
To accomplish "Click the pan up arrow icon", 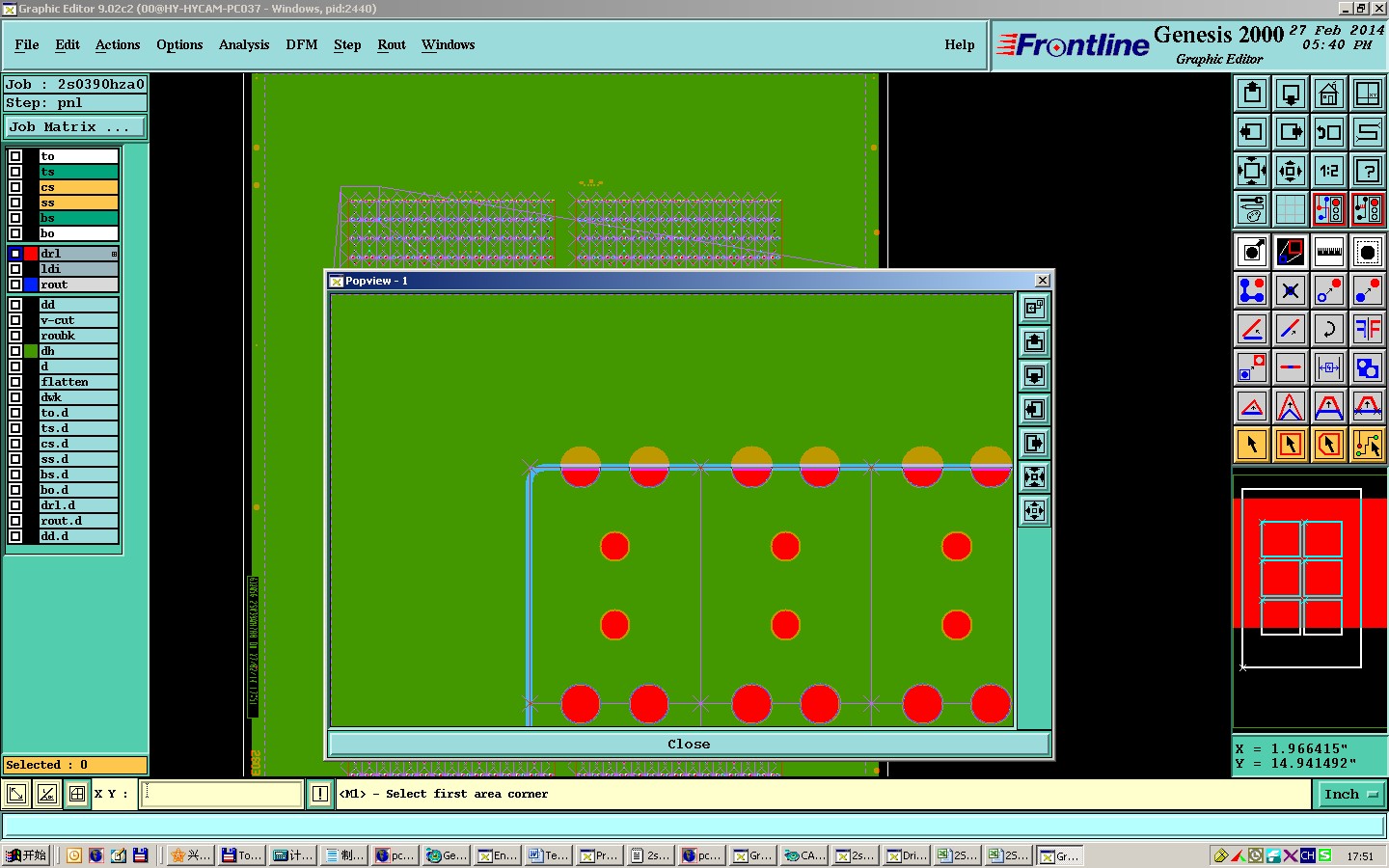I will [1252, 94].
